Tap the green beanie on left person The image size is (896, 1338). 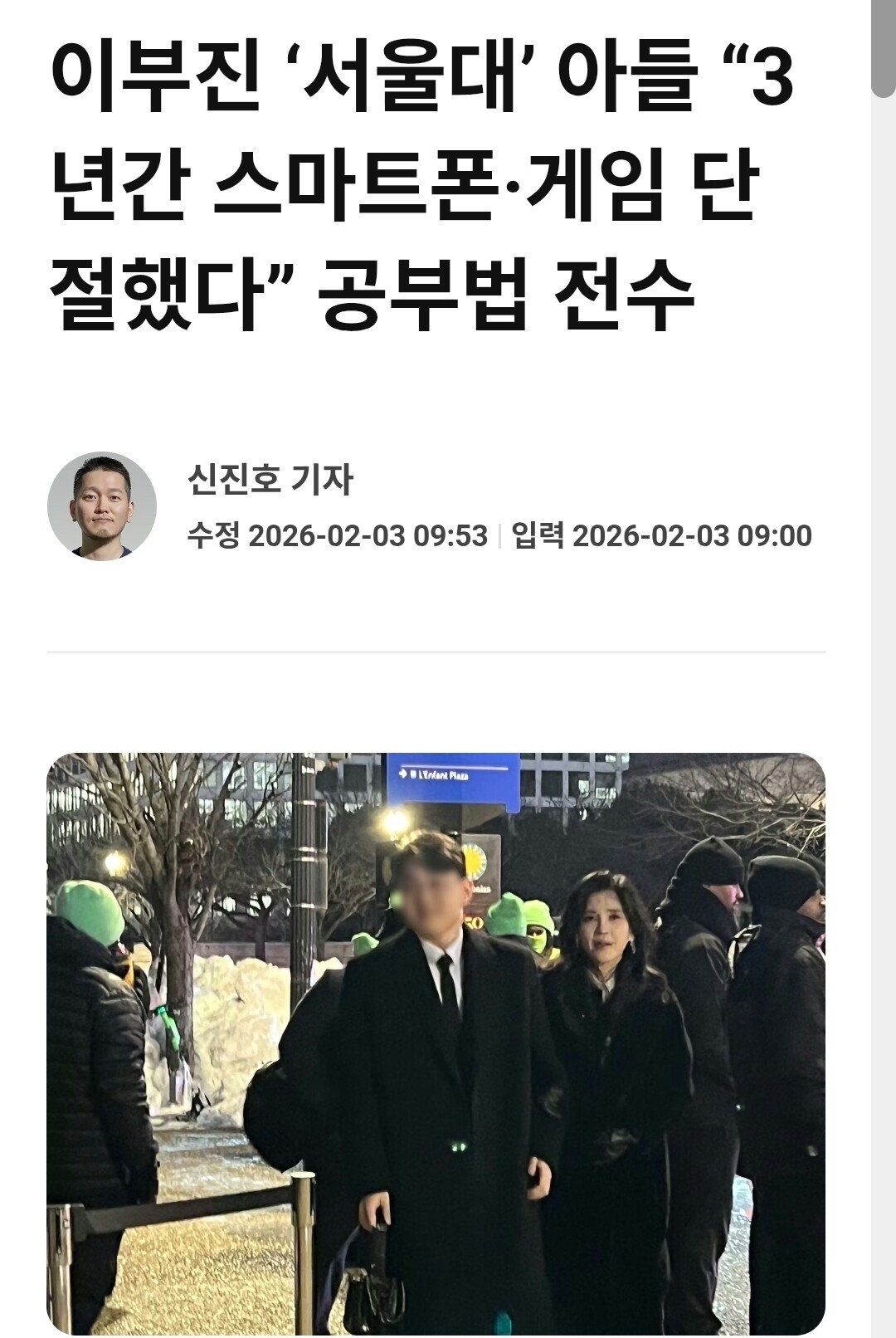click(90, 911)
